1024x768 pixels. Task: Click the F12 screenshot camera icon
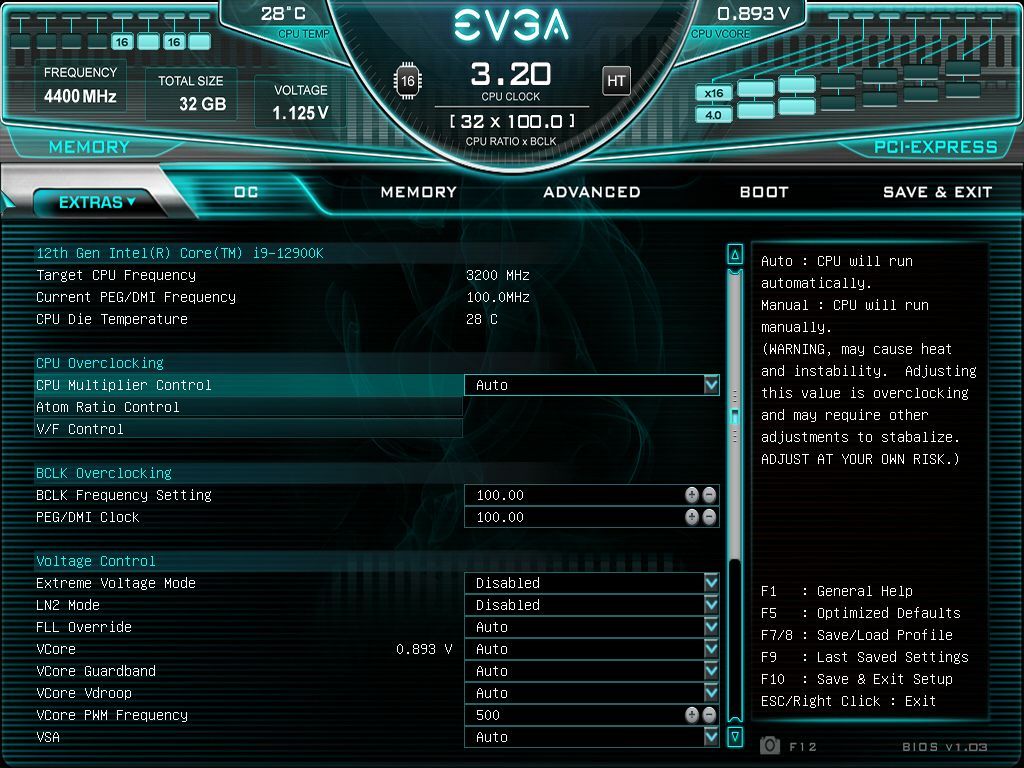[x=770, y=746]
